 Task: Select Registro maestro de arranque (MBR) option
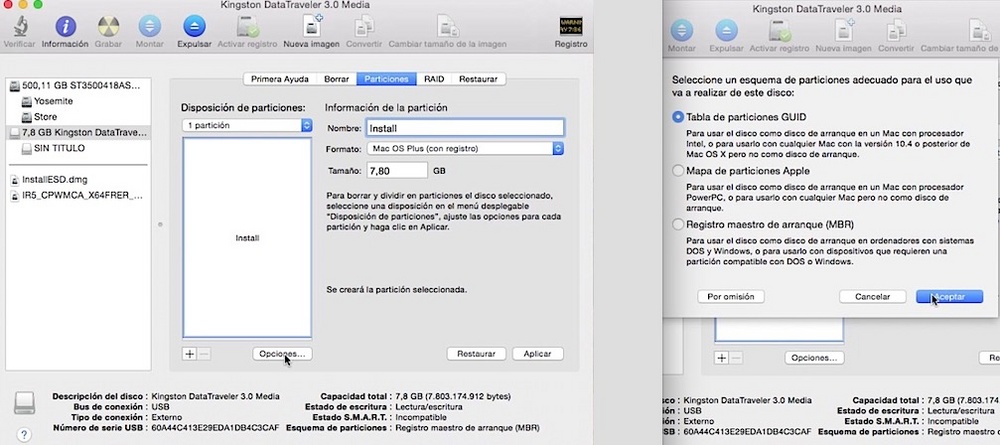tap(678, 224)
